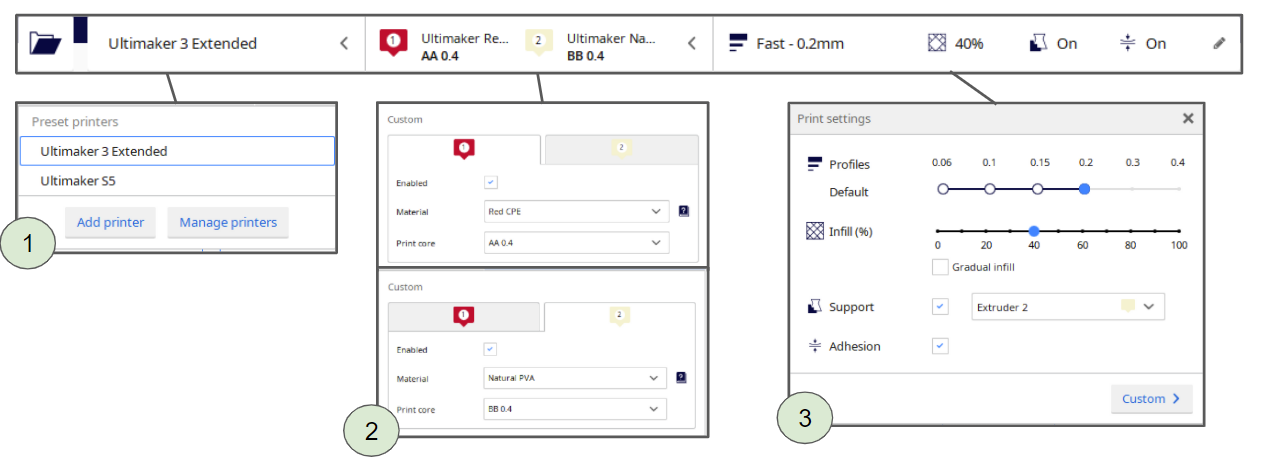Screen dimensions: 1266x469
Task: Open material info icon beside Red CPE
Action: click(683, 211)
